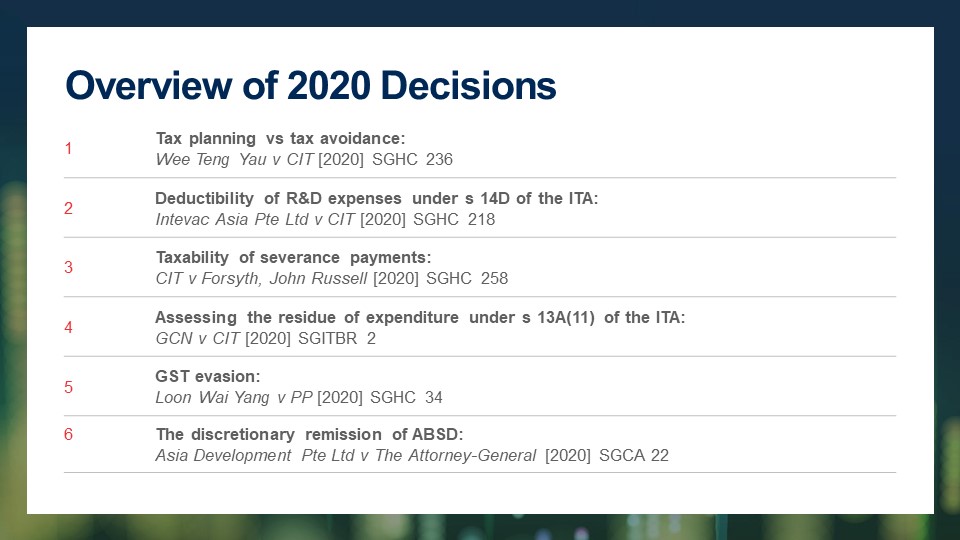Click the GCN v CIT citation
Viewport: 960px width, 540px height.
(x=265, y=338)
